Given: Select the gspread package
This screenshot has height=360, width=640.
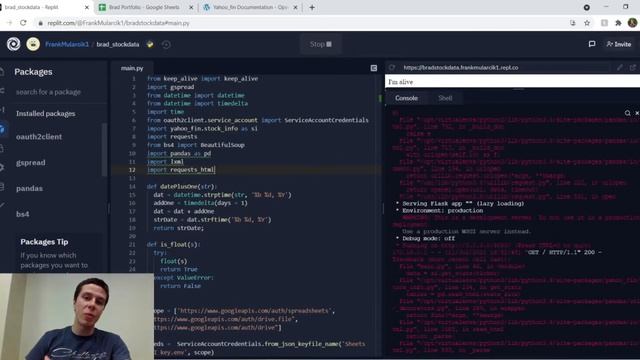Looking at the screenshot, I should (31, 162).
